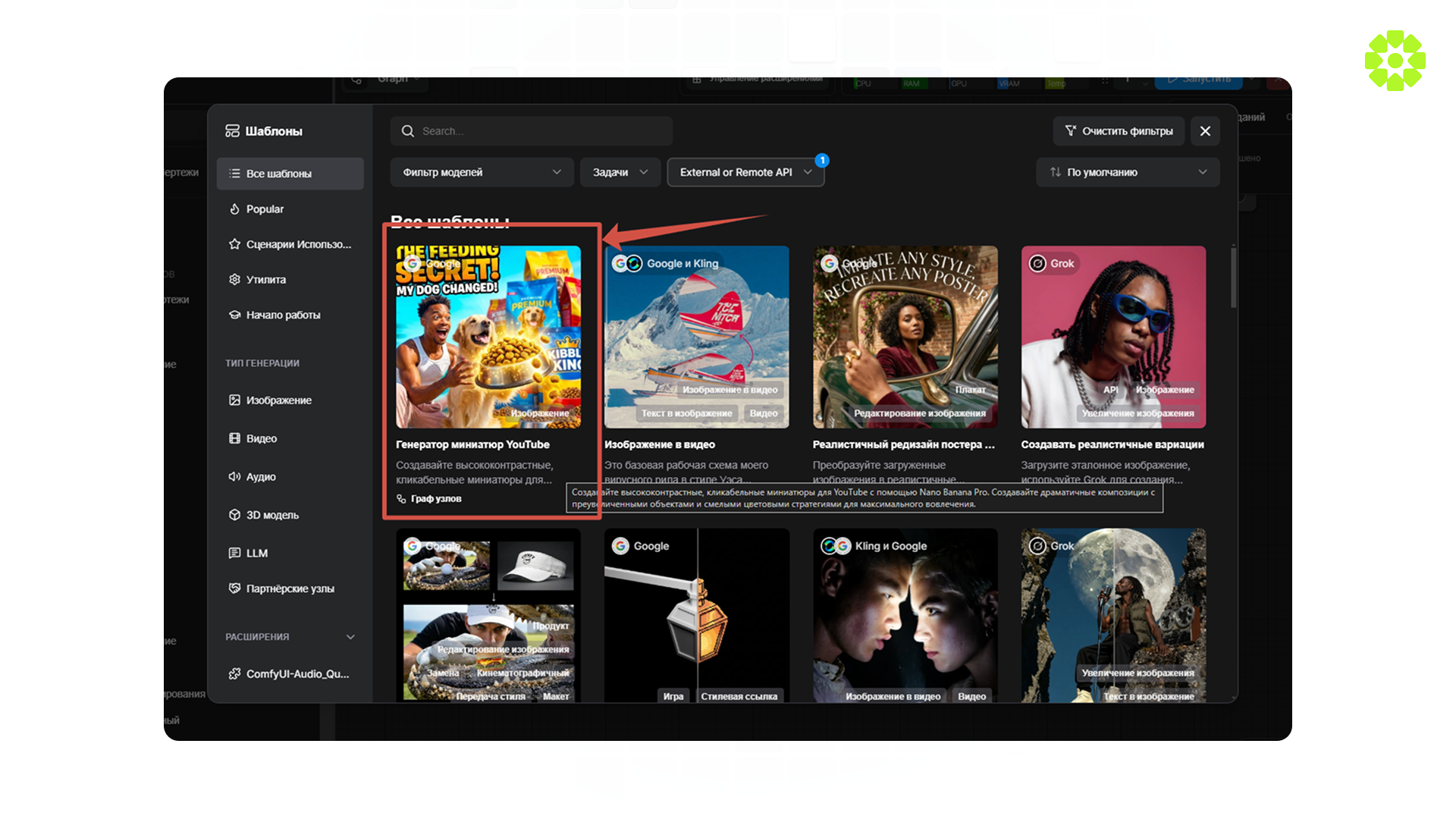Filter by 3D модель generation type
This screenshot has height=819, width=1456.
coord(271,515)
